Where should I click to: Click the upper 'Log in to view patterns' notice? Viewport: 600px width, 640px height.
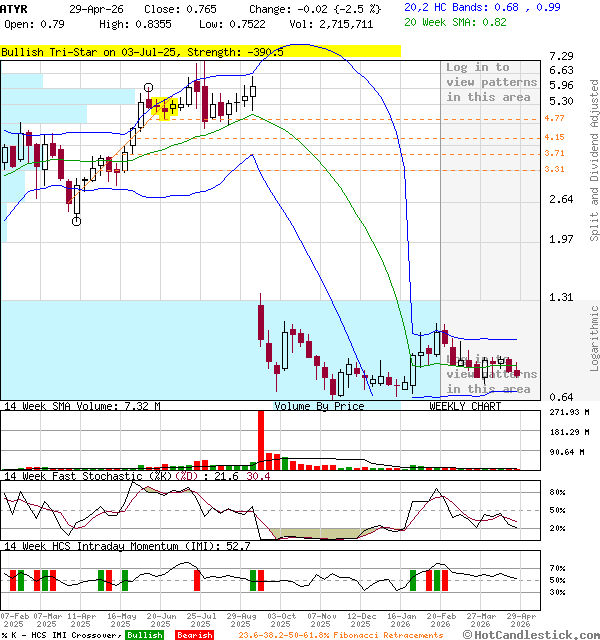point(491,82)
